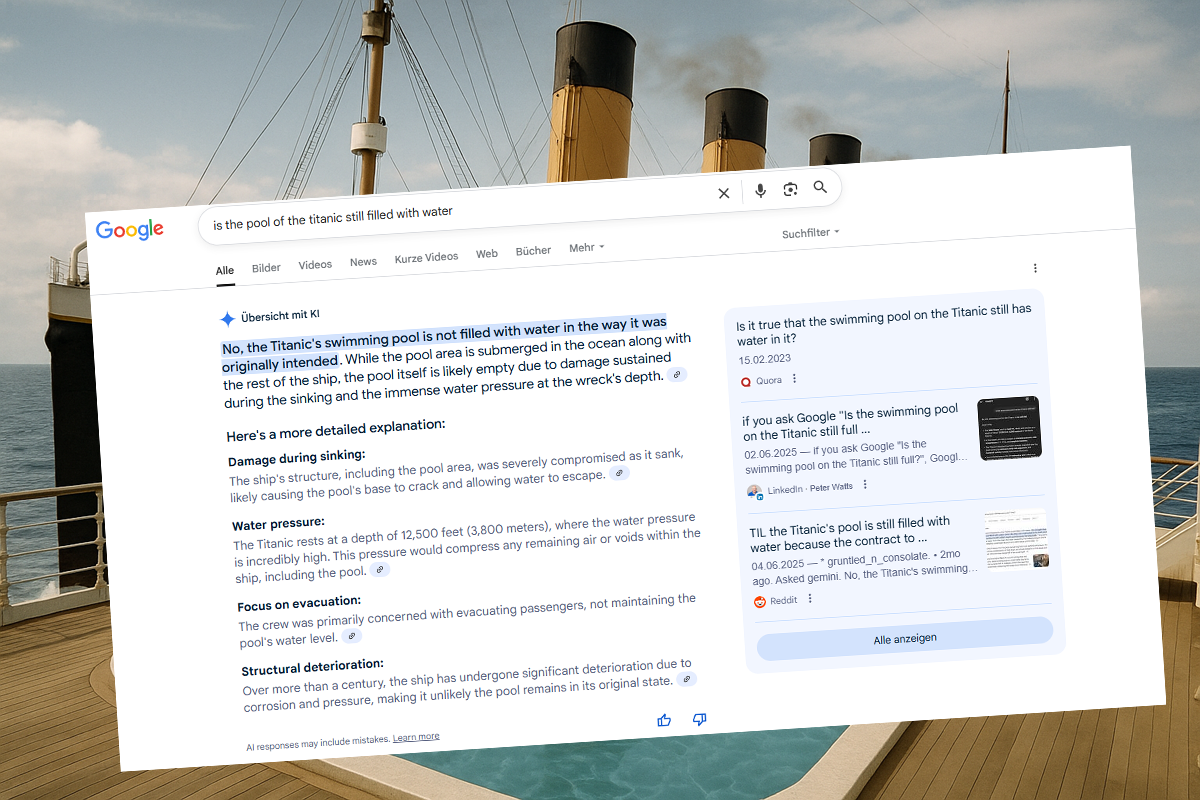The image size is (1200, 800).
Task: Click the "Here's a more detailed explanation:" heading
Action: (x=336, y=430)
